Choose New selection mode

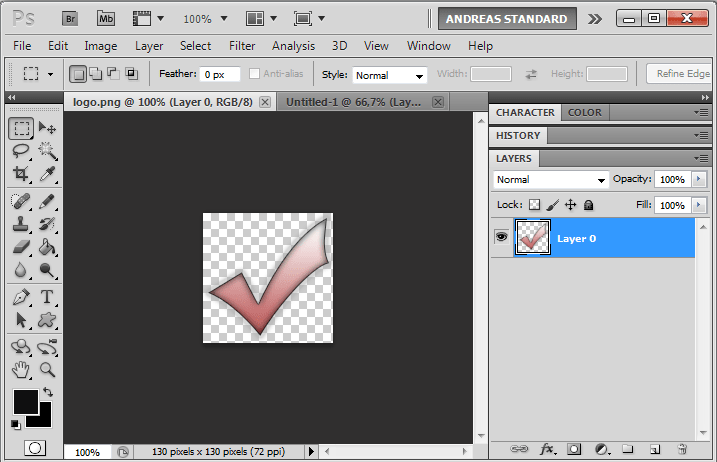(78, 74)
